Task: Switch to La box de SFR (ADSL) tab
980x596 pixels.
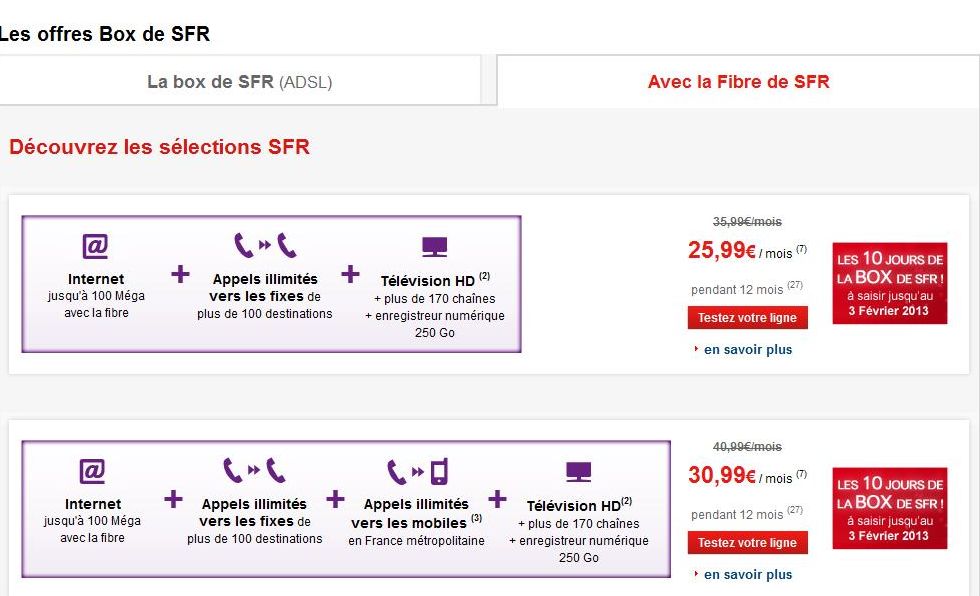Action: pos(240,81)
